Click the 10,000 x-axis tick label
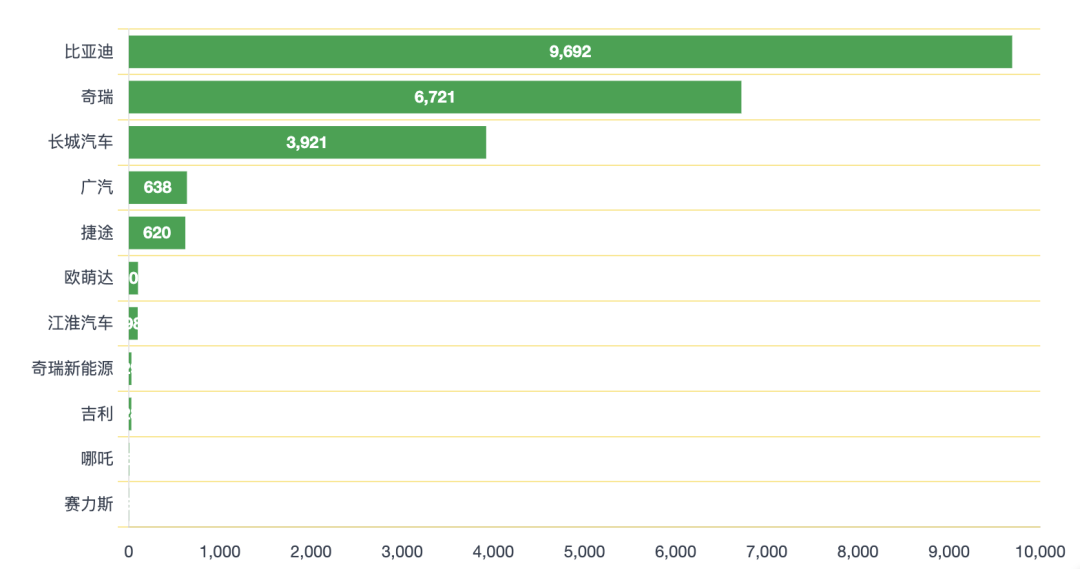The width and height of the screenshot is (1080, 569). click(1040, 551)
